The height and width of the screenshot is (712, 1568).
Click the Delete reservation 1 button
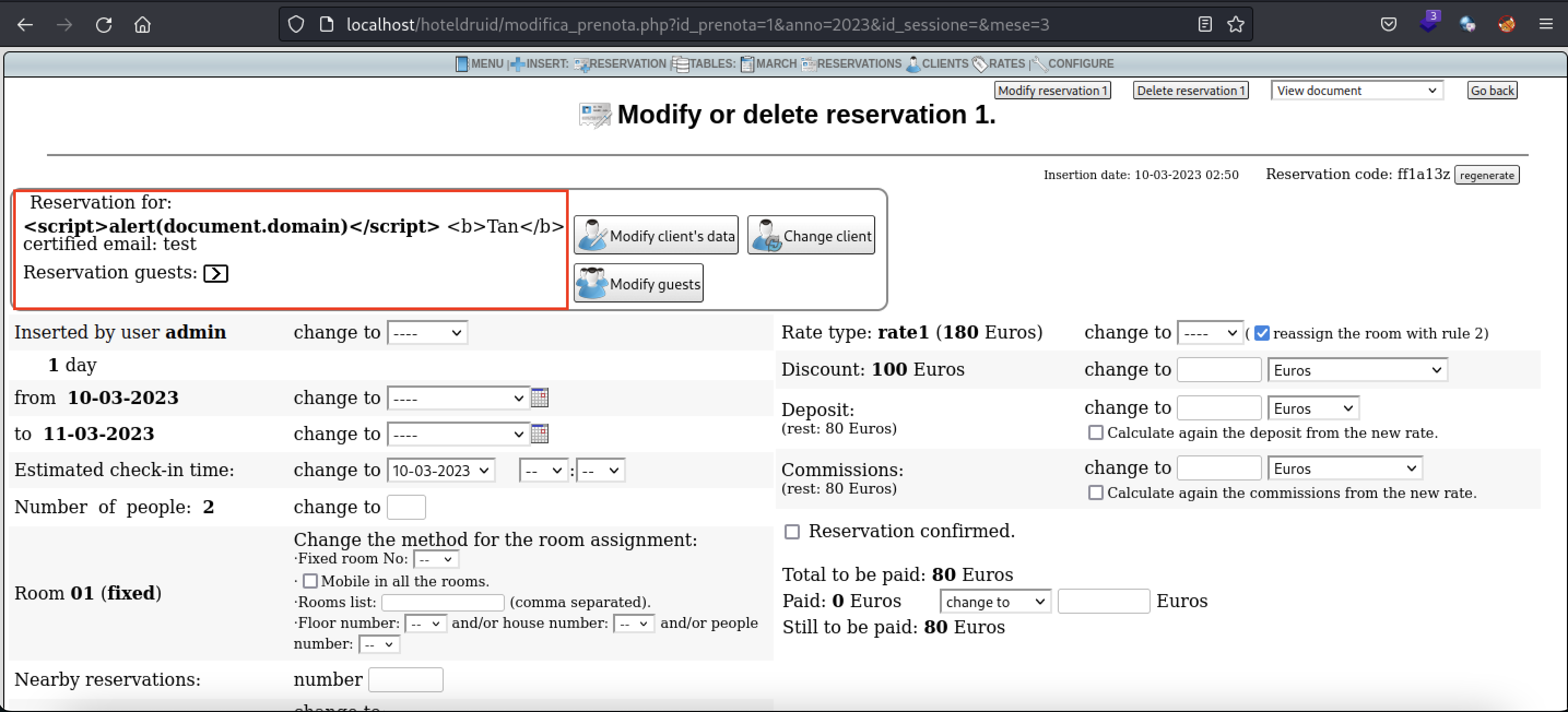coord(1190,91)
